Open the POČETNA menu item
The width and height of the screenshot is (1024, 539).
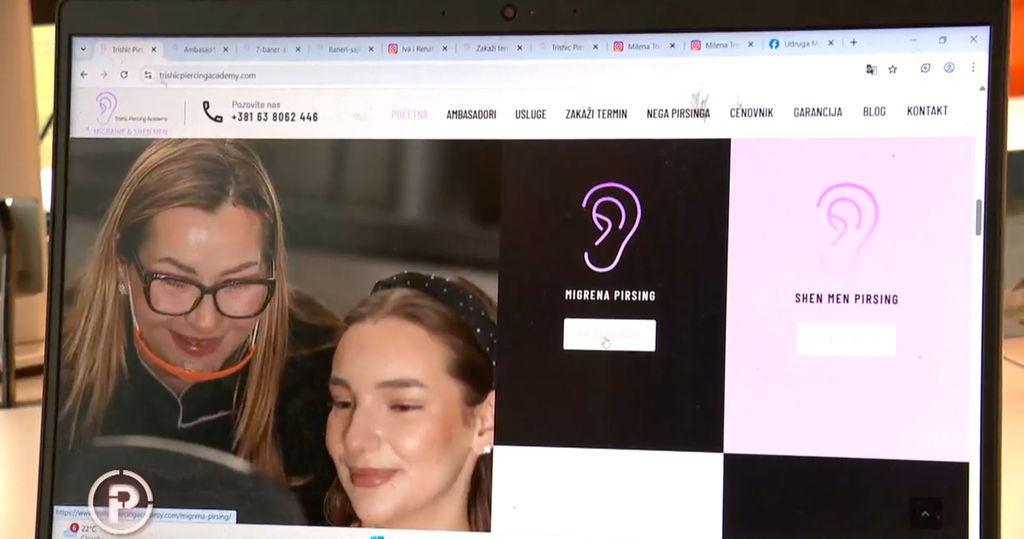[x=409, y=114]
